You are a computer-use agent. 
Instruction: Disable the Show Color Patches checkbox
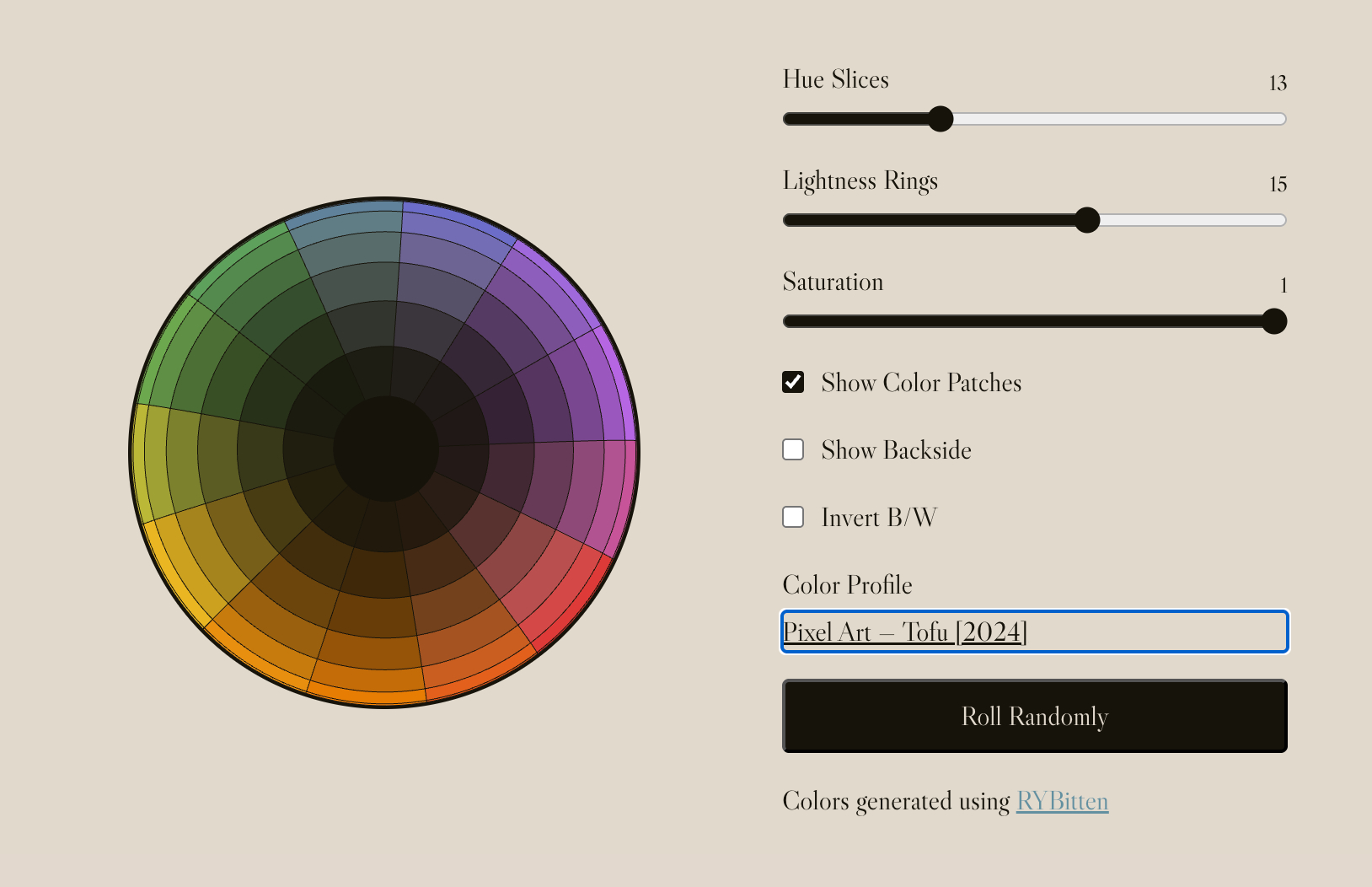click(x=793, y=383)
